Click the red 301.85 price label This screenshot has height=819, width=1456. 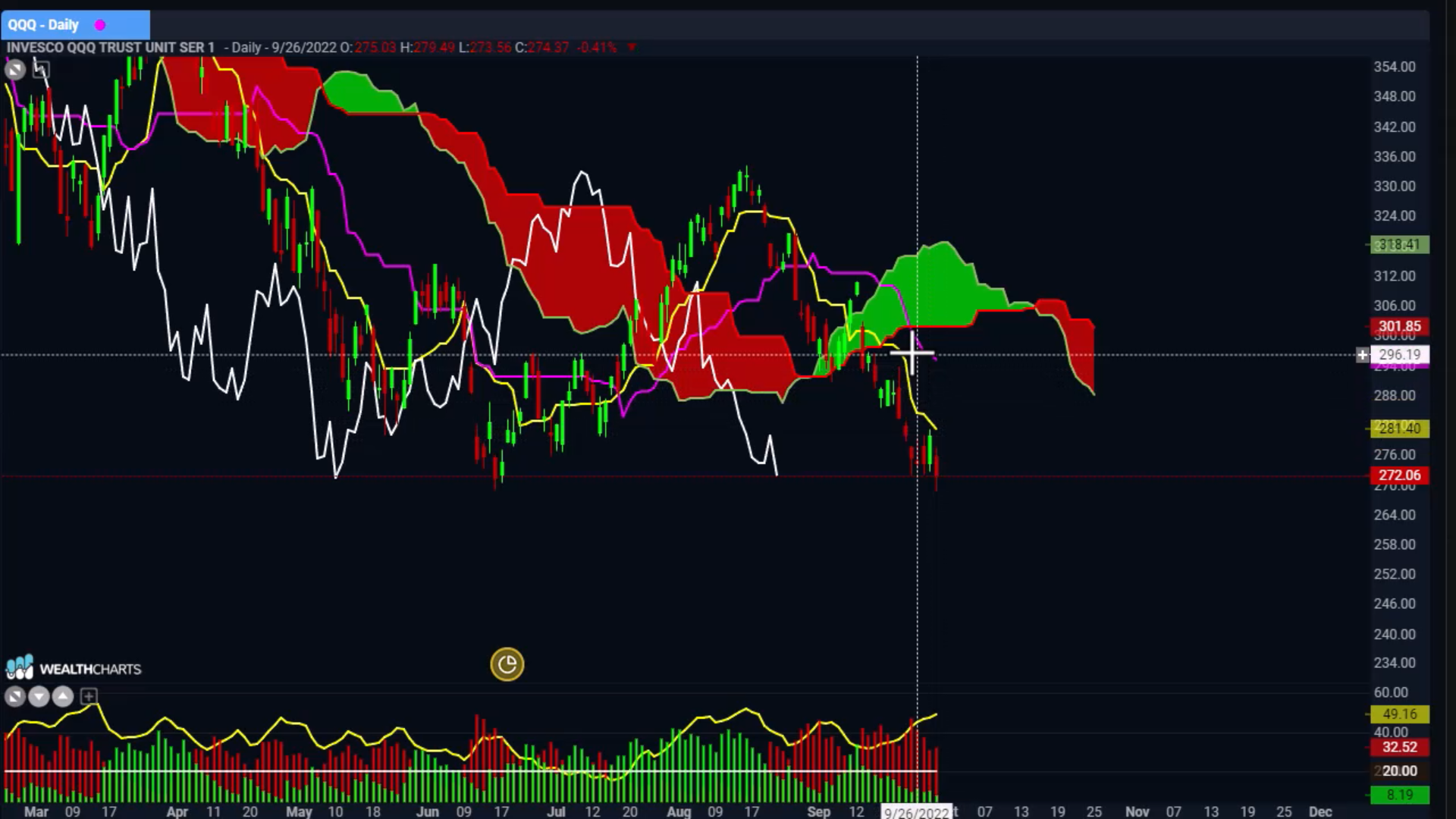pyautogui.click(x=1399, y=326)
